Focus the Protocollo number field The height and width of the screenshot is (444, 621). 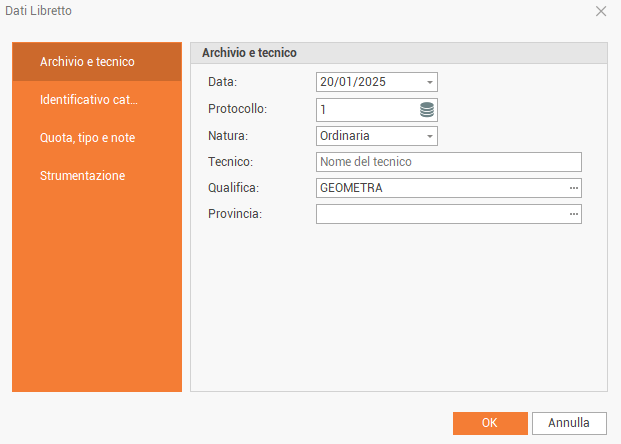(366, 109)
